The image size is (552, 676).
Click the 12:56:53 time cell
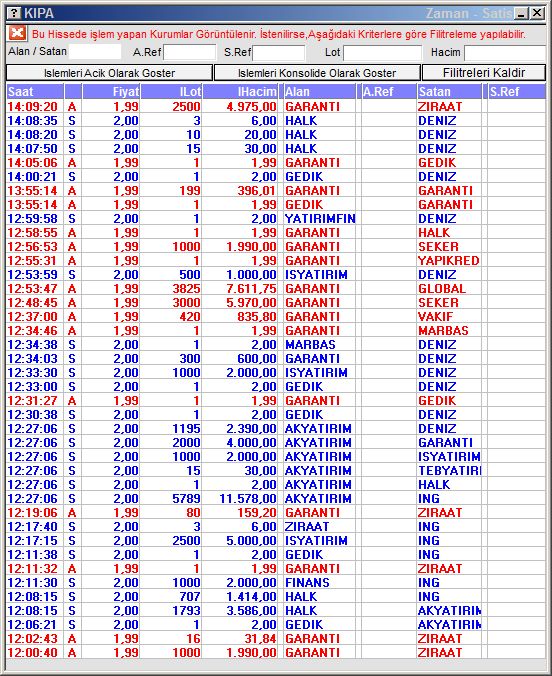(x=33, y=247)
